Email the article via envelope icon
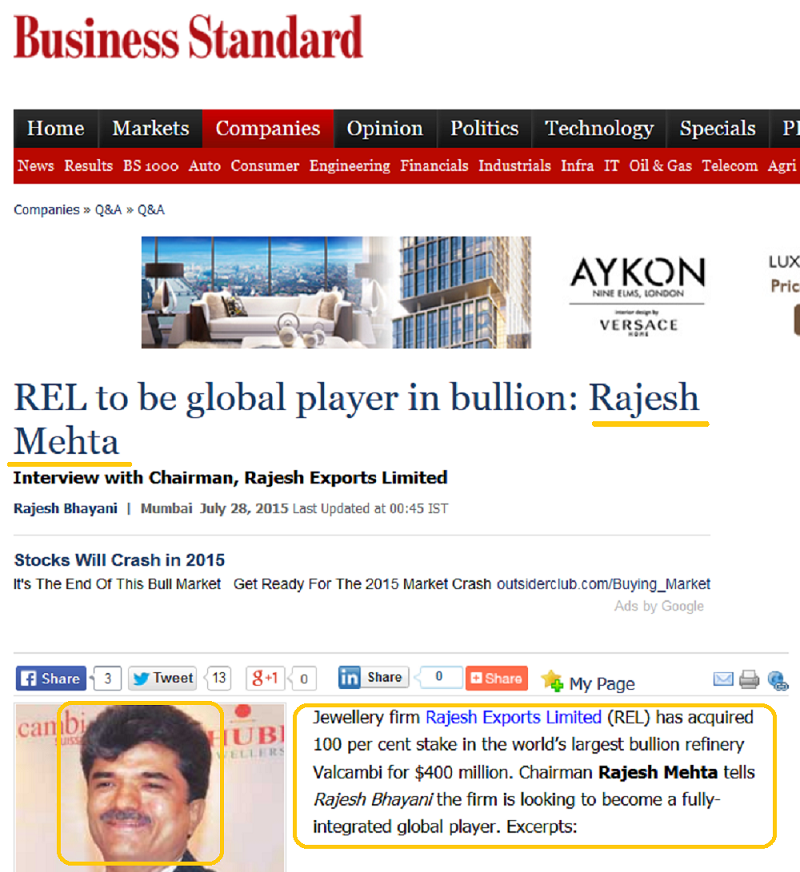 coord(723,680)
